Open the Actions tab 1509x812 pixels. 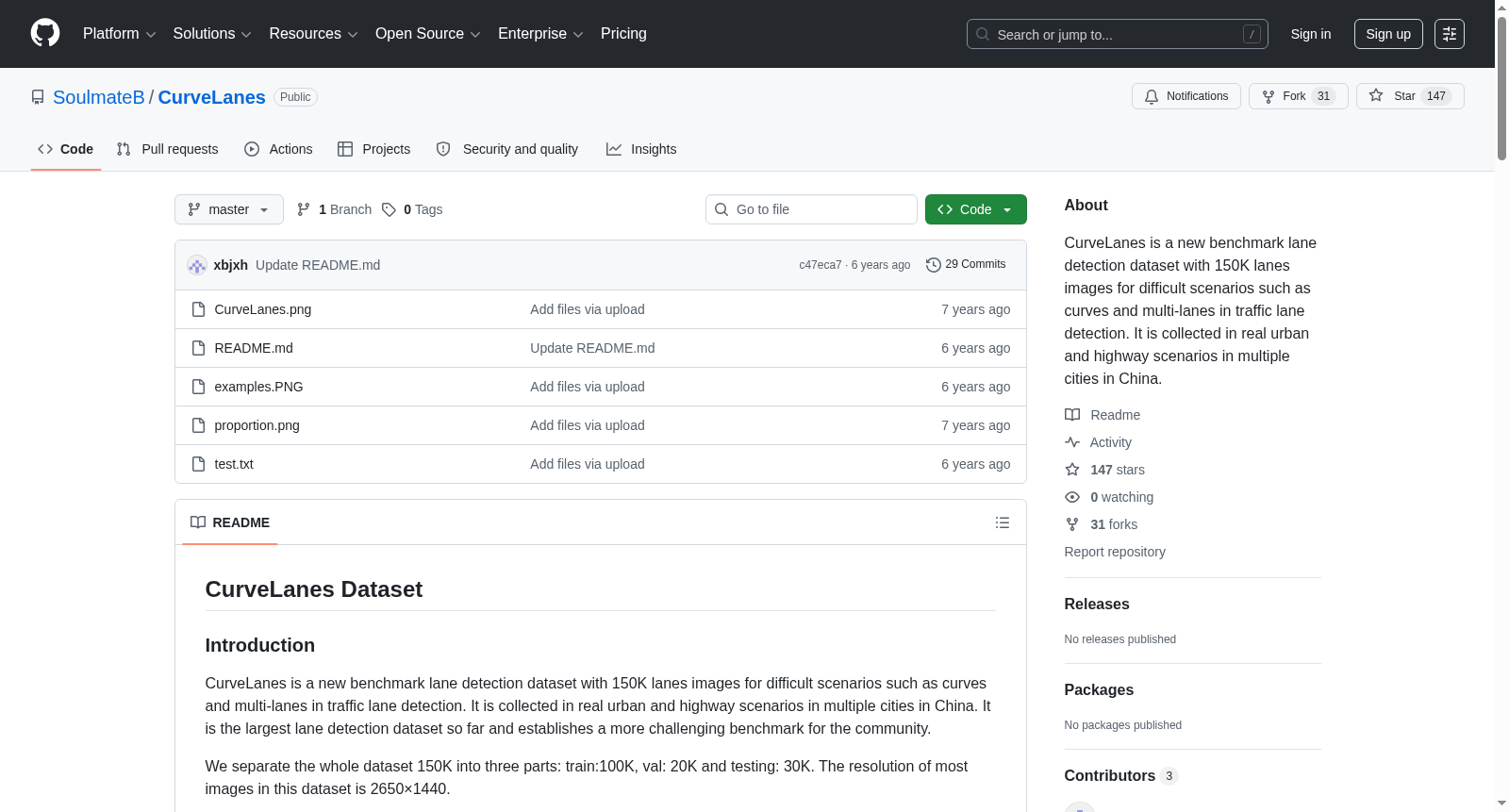click(x=278, y=149)
